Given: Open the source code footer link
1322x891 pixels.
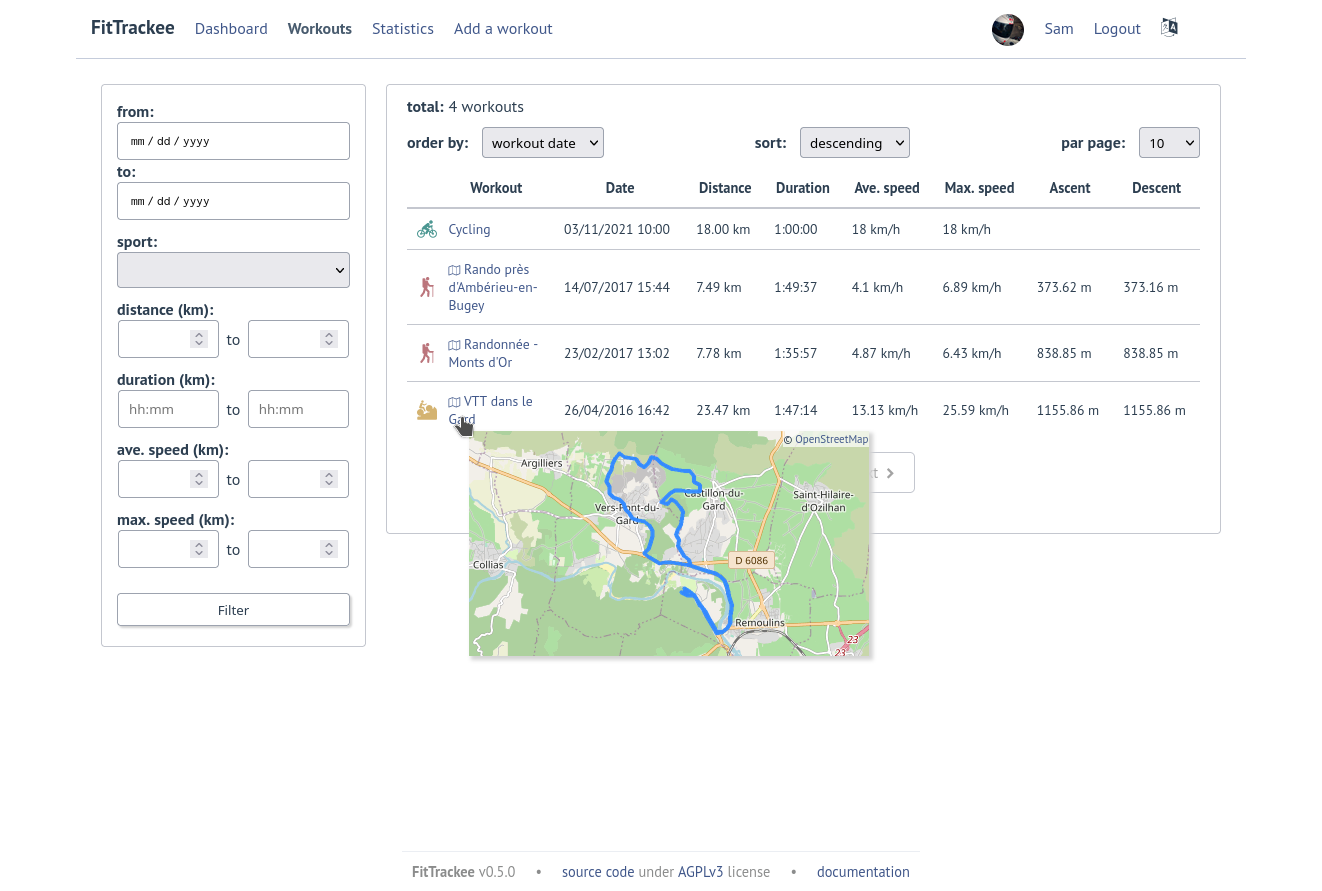Looking at the screenshot, I should [x=598, y=872].
